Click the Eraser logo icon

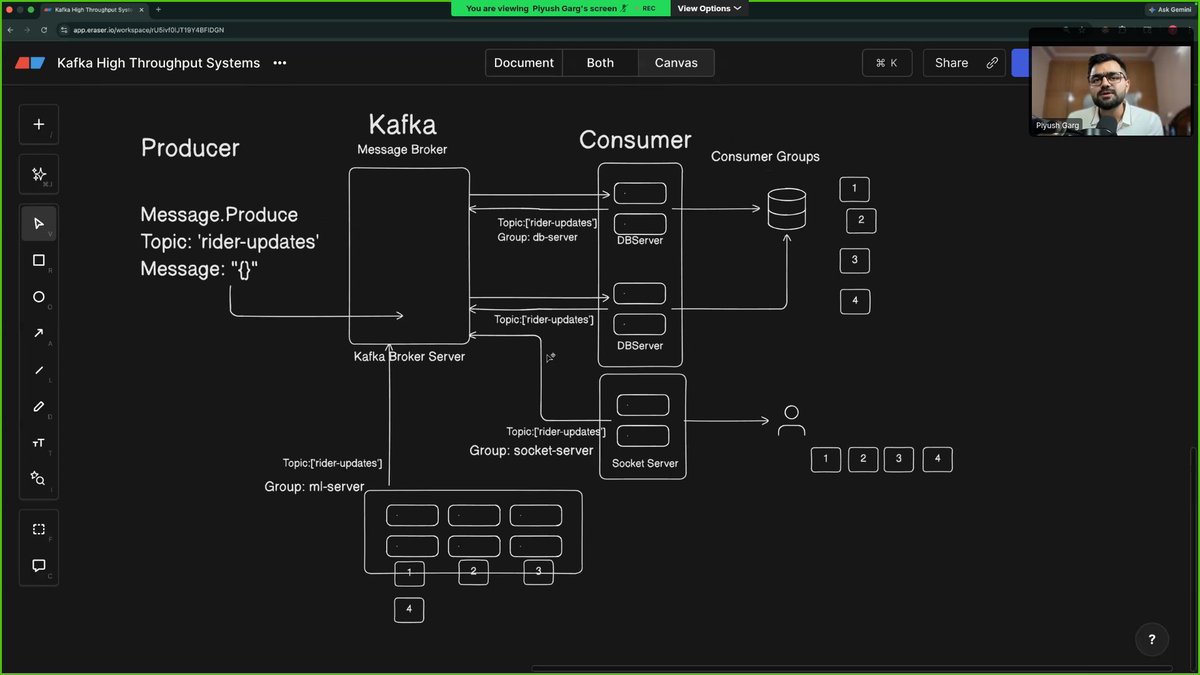[30, 63]
